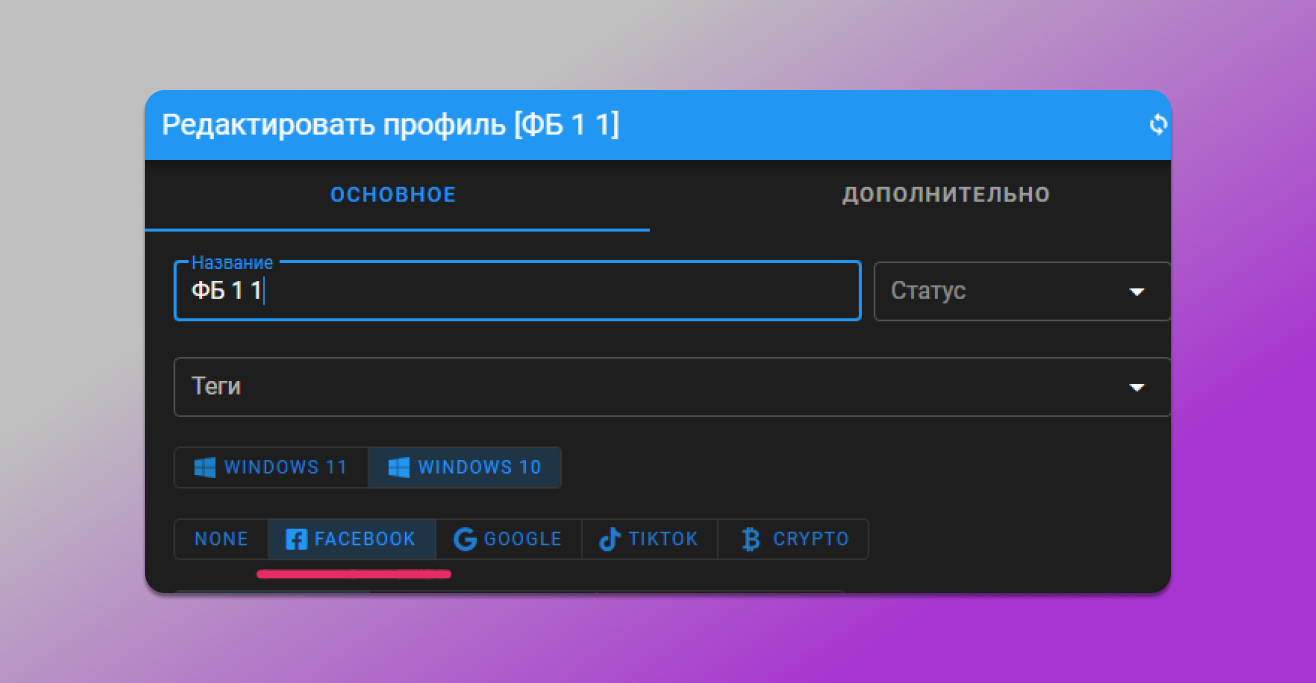Switch operating system to Windows 11
1316x683 pixels.
click(x=271, y=467)
